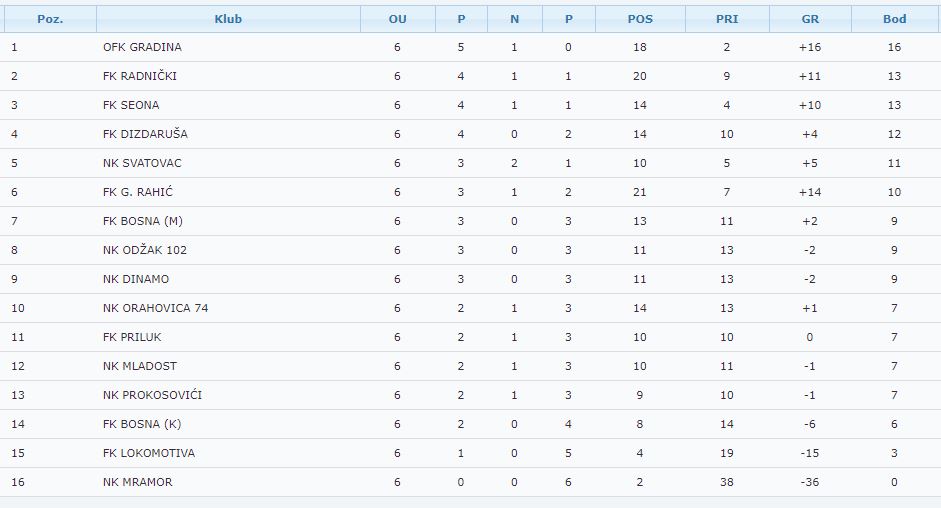
Task: Click the N column header
Action: pyautogui.click(x=514, y=19)
